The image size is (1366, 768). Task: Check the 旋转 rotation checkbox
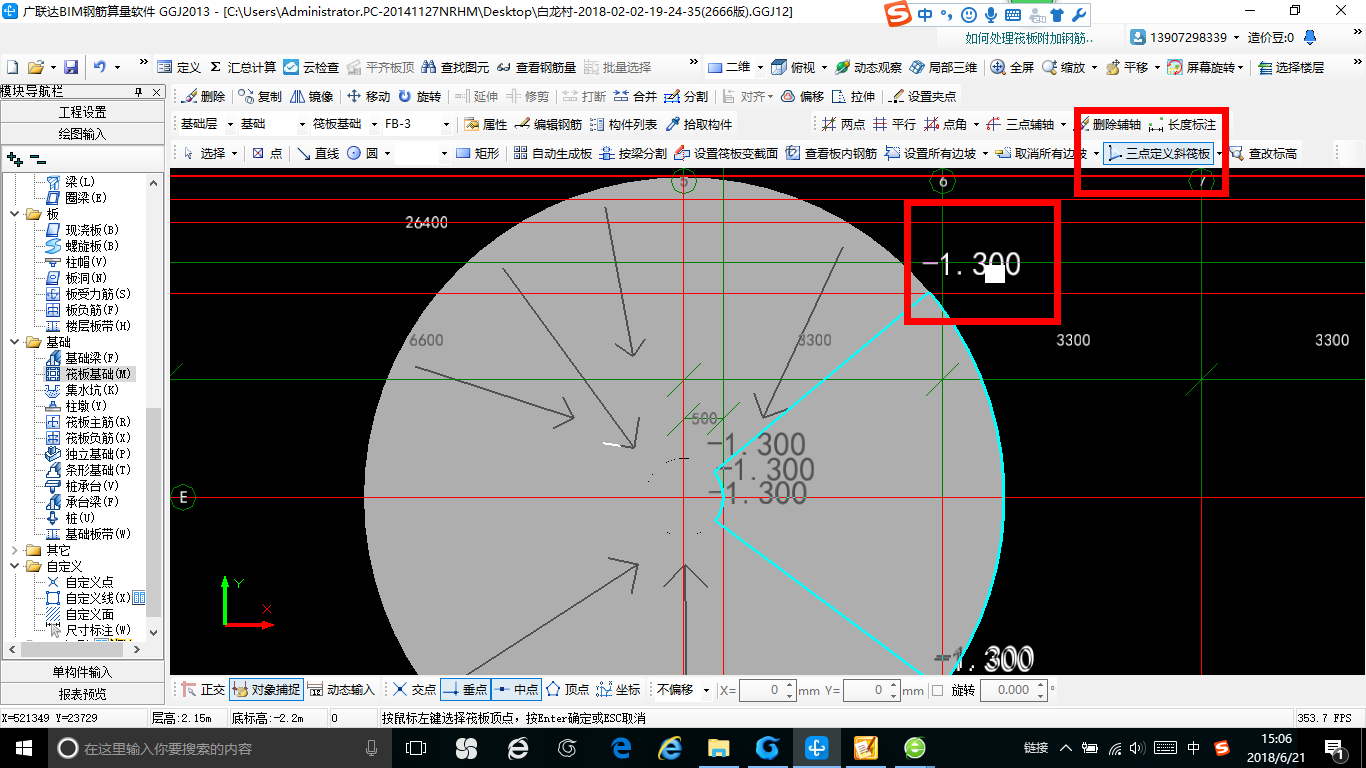tap(937, 690)
